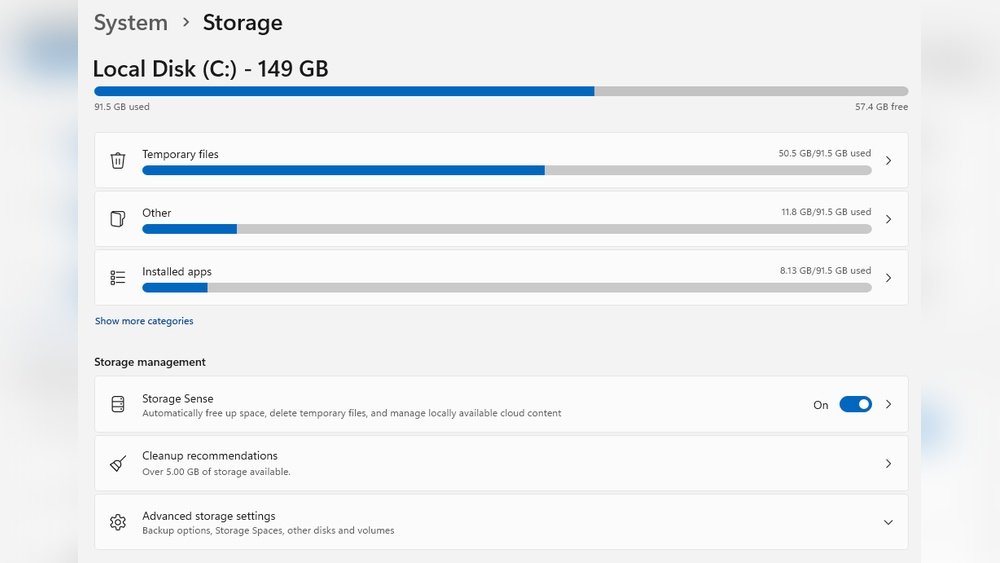Image resolution: width=1000 pixels, height=563 pixels.
Task: Click the Temporary files trash can icon
Action: click(x=118, y=160)
